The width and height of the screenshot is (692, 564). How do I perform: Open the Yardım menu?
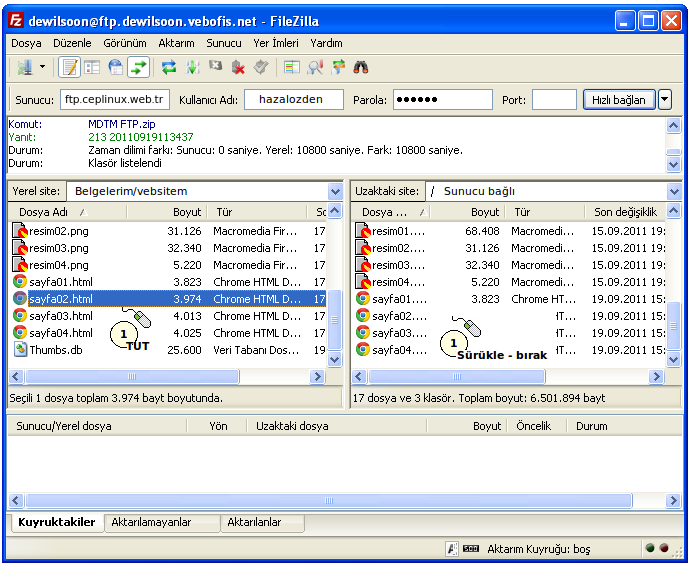tap(327, 43)
